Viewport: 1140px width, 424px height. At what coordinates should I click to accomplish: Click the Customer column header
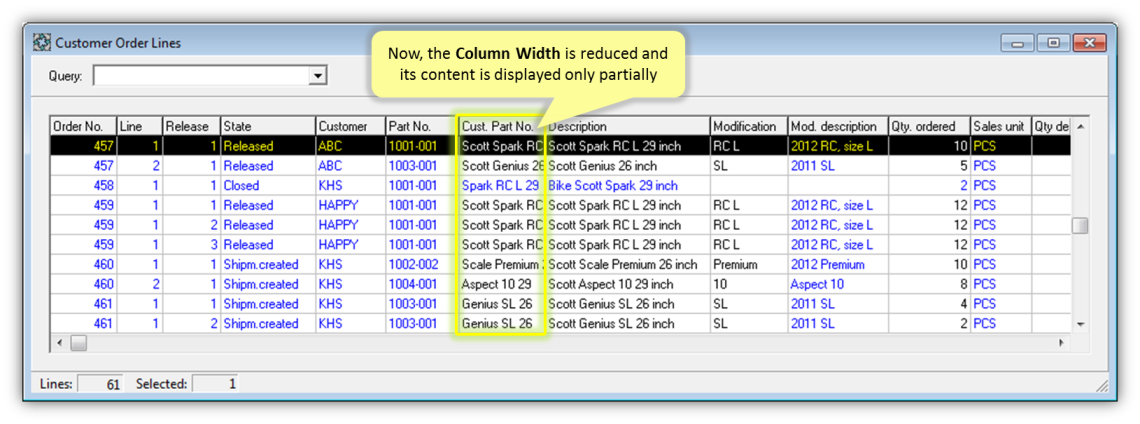click(350, 127)
